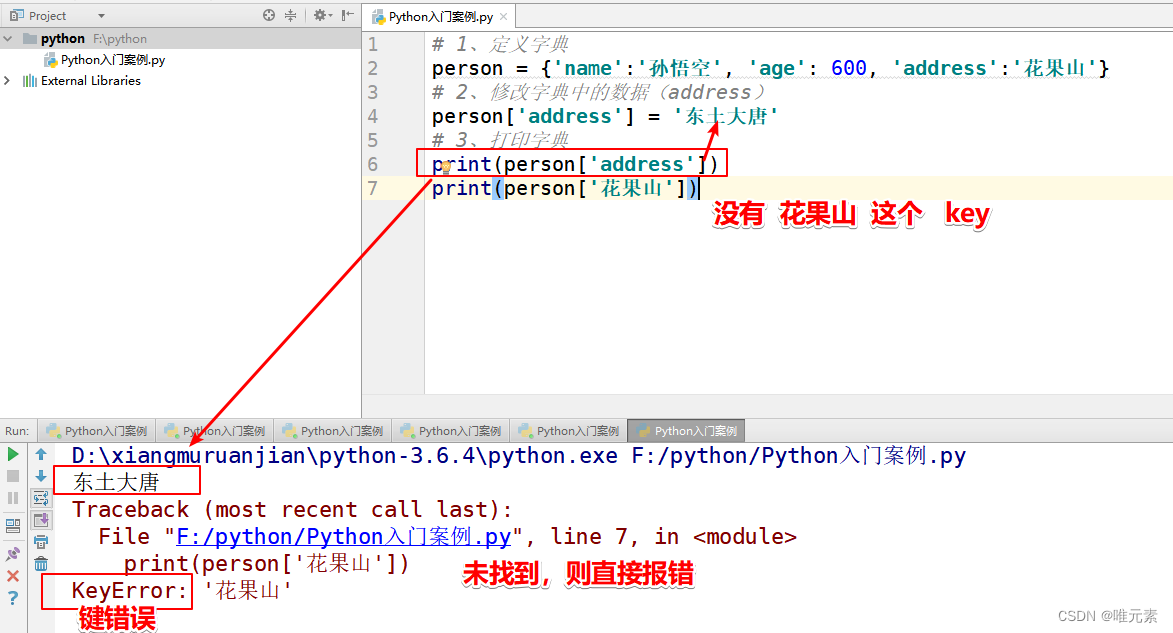The height and width of the screenshot is (633, 1173).
Task: Navigate up the stack trace
Action: coord(39,454)
